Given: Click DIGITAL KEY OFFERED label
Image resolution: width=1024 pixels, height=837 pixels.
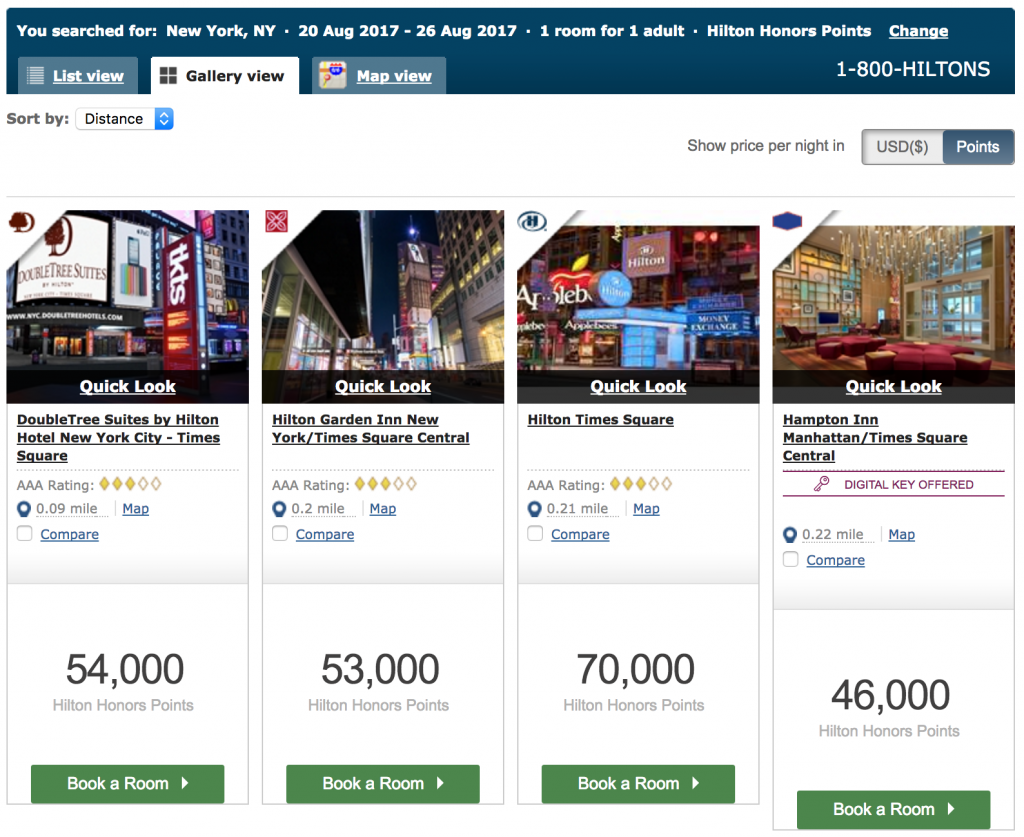Looking at the screenshot, I should 908,484.
